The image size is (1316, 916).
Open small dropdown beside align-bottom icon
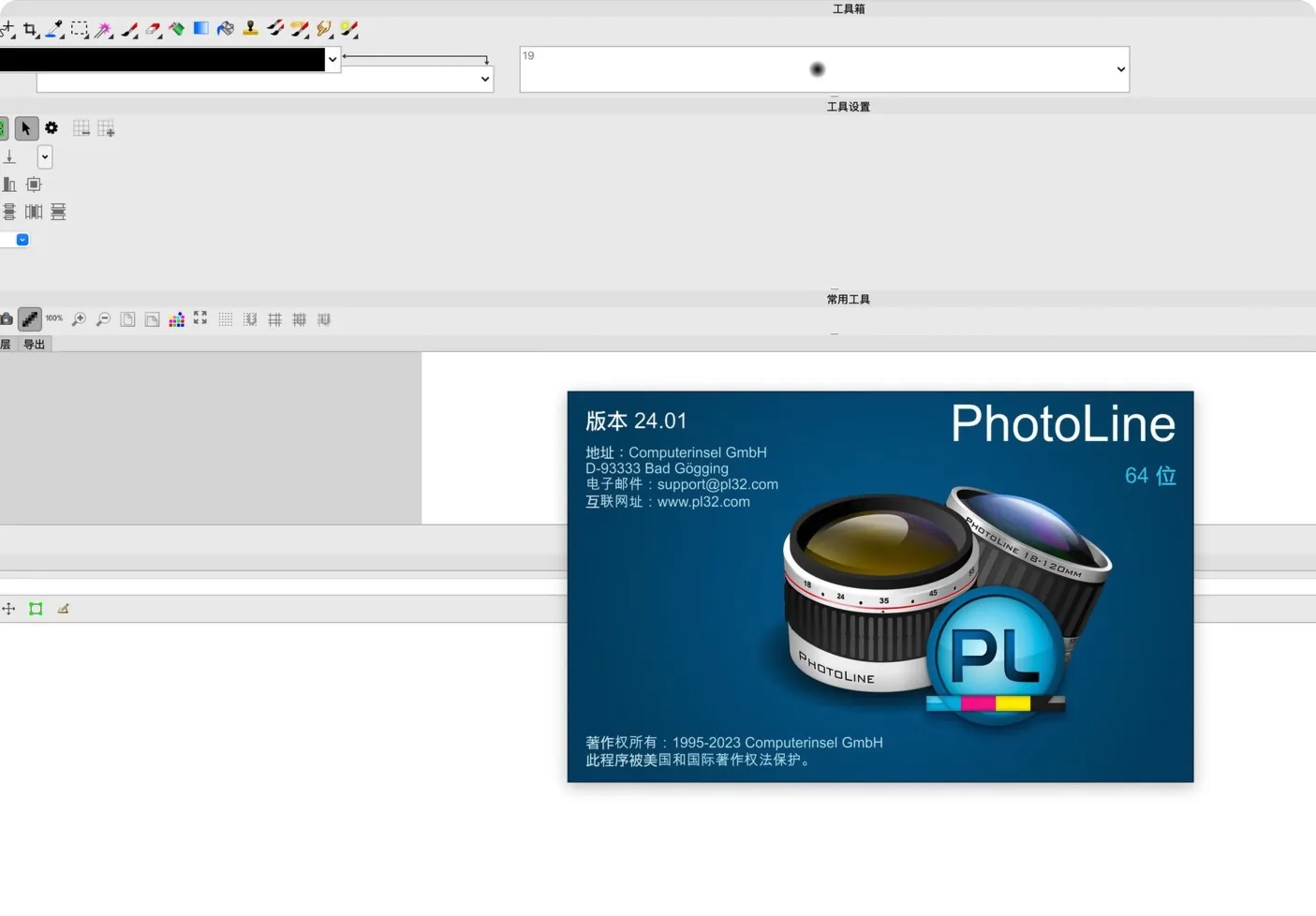coord(44,156)
